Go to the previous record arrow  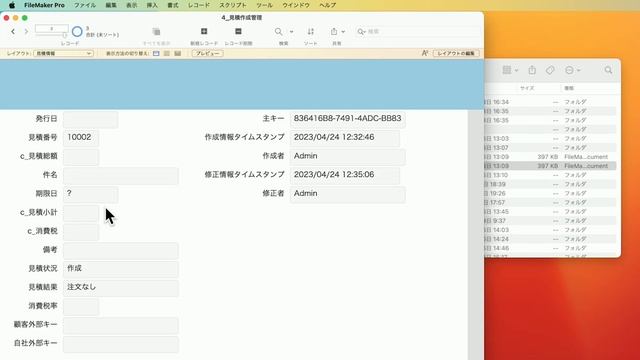coord(13,31)
